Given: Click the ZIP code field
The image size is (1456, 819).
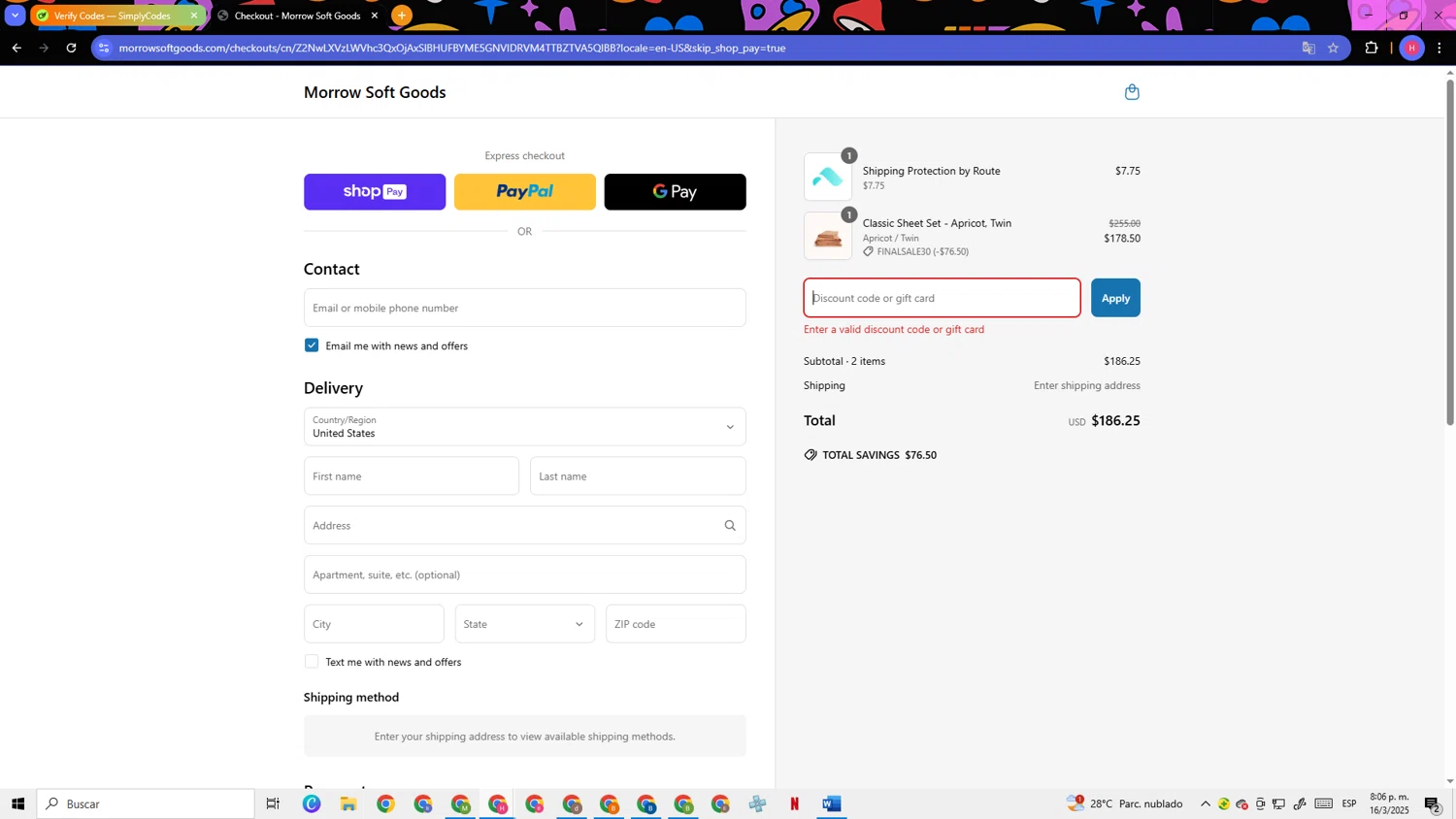Looking at the screenshot, I should [x=676, y=624].
